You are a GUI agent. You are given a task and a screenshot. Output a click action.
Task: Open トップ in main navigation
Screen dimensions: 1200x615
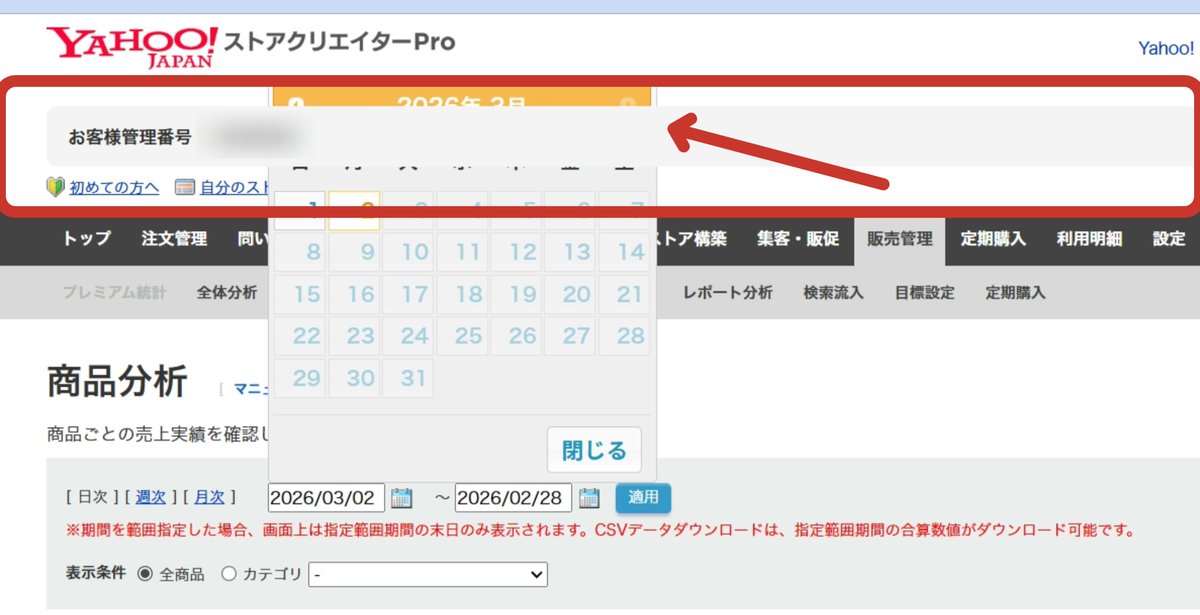coord(87,239)
